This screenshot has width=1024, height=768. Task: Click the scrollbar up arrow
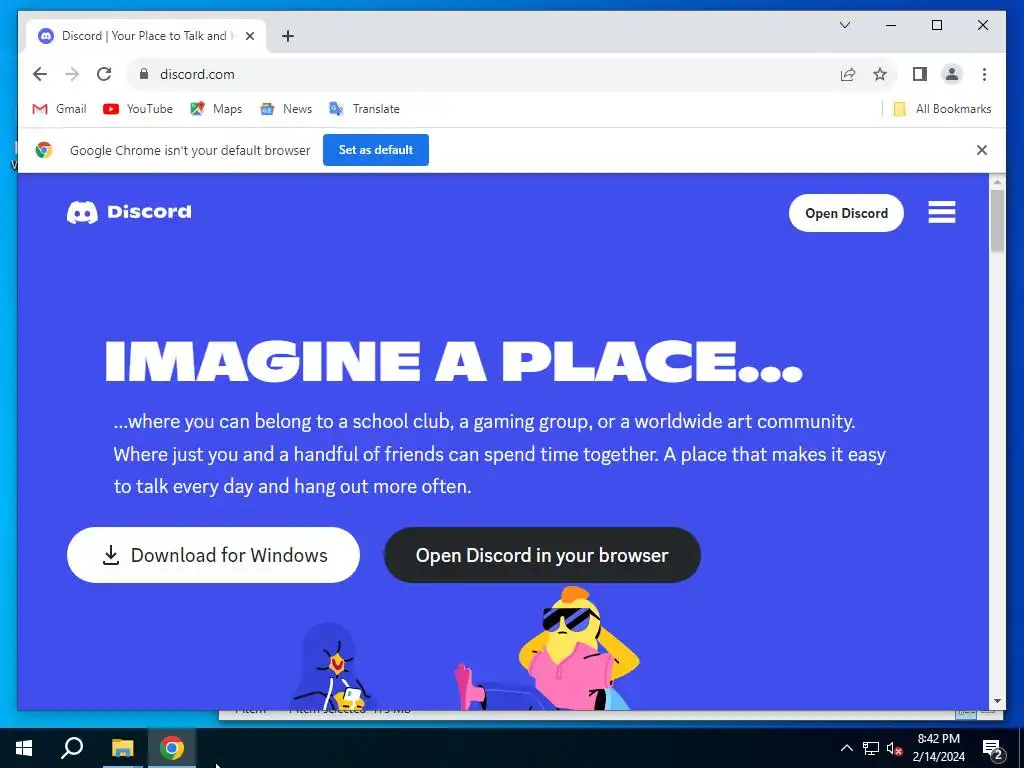tap(997, 182)
